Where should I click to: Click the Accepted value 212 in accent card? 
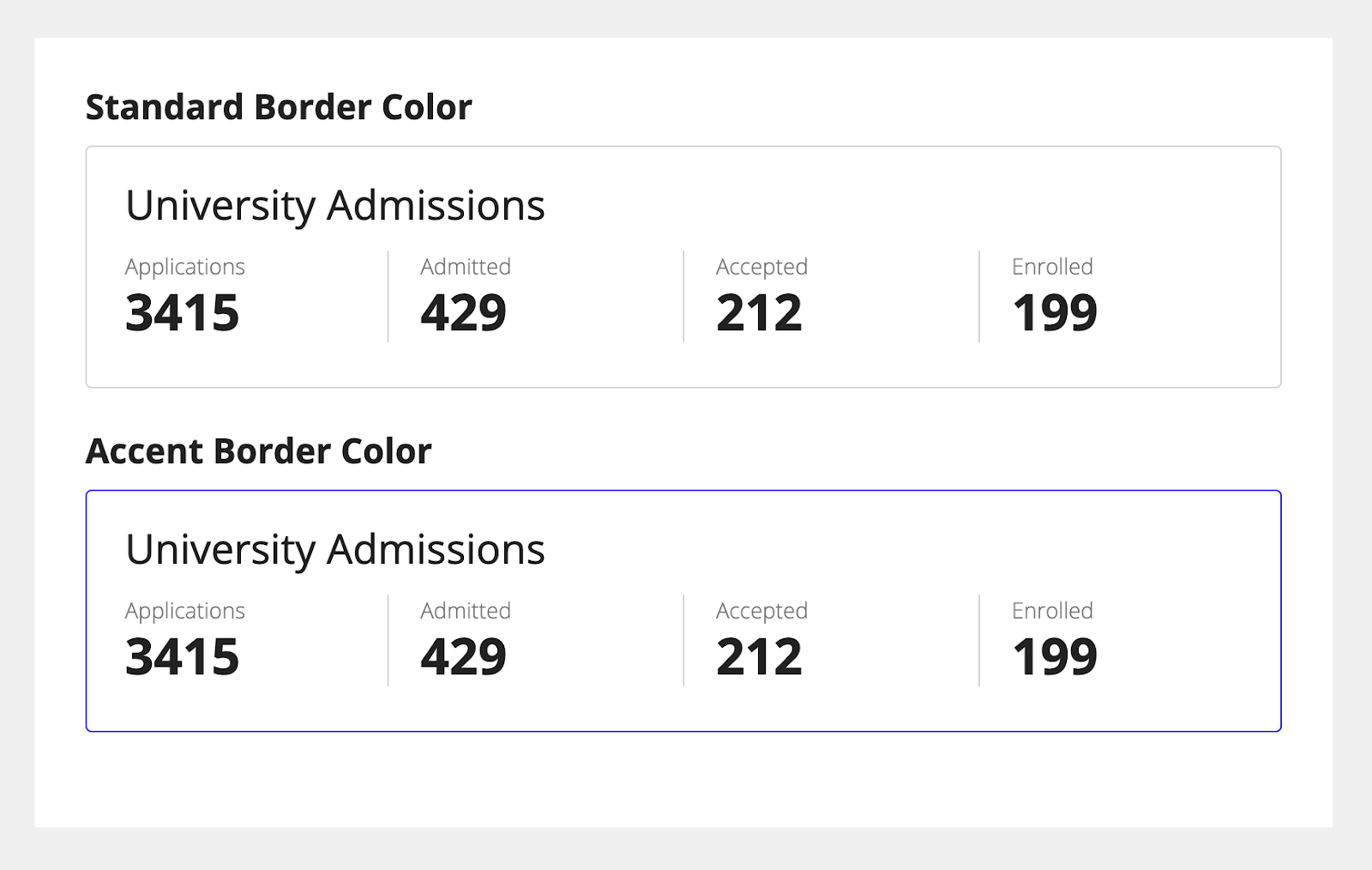tap(758, 656)
